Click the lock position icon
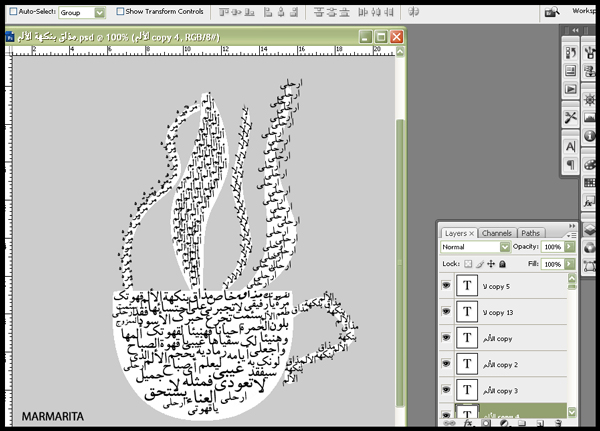600x431 pixels. 491,264
